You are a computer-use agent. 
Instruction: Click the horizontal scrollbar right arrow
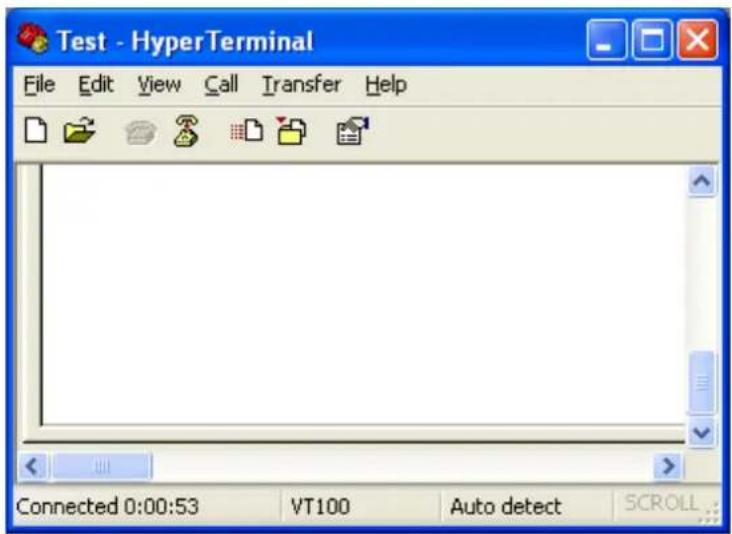[x=669, y=466]
